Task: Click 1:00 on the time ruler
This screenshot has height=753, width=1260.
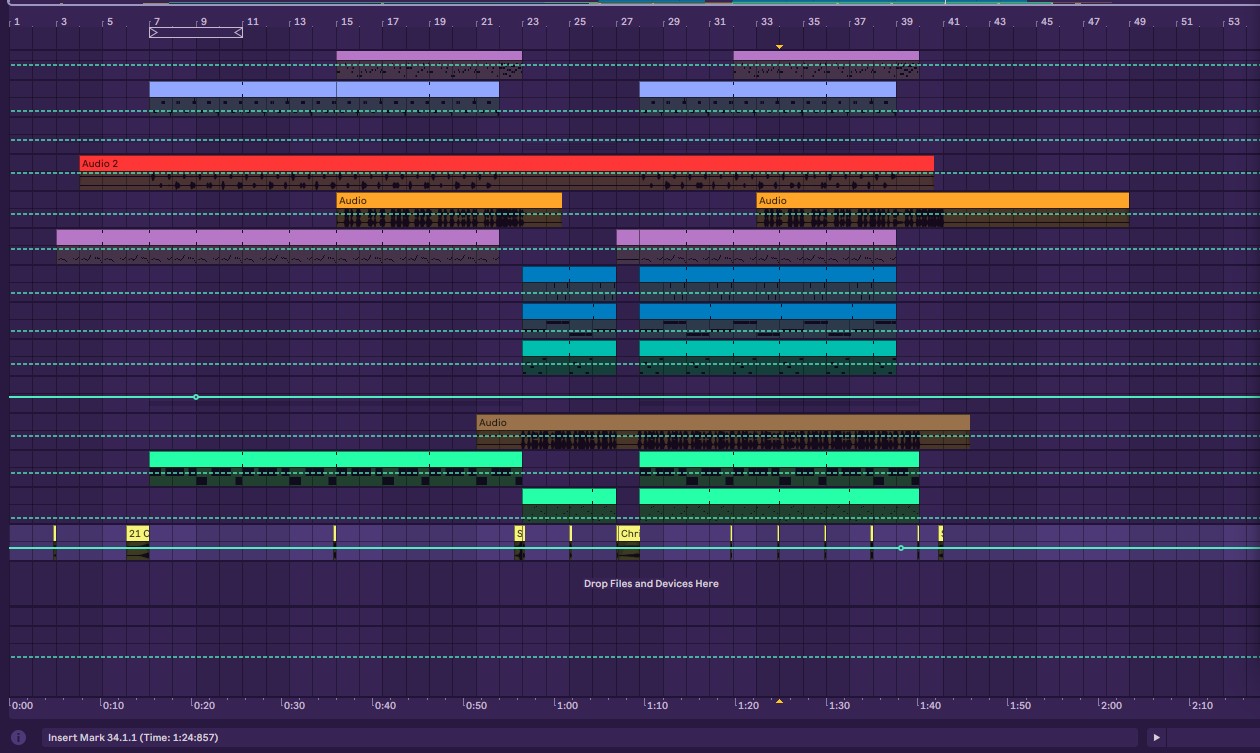Action: pyautogui.click(x=567, y=706)
